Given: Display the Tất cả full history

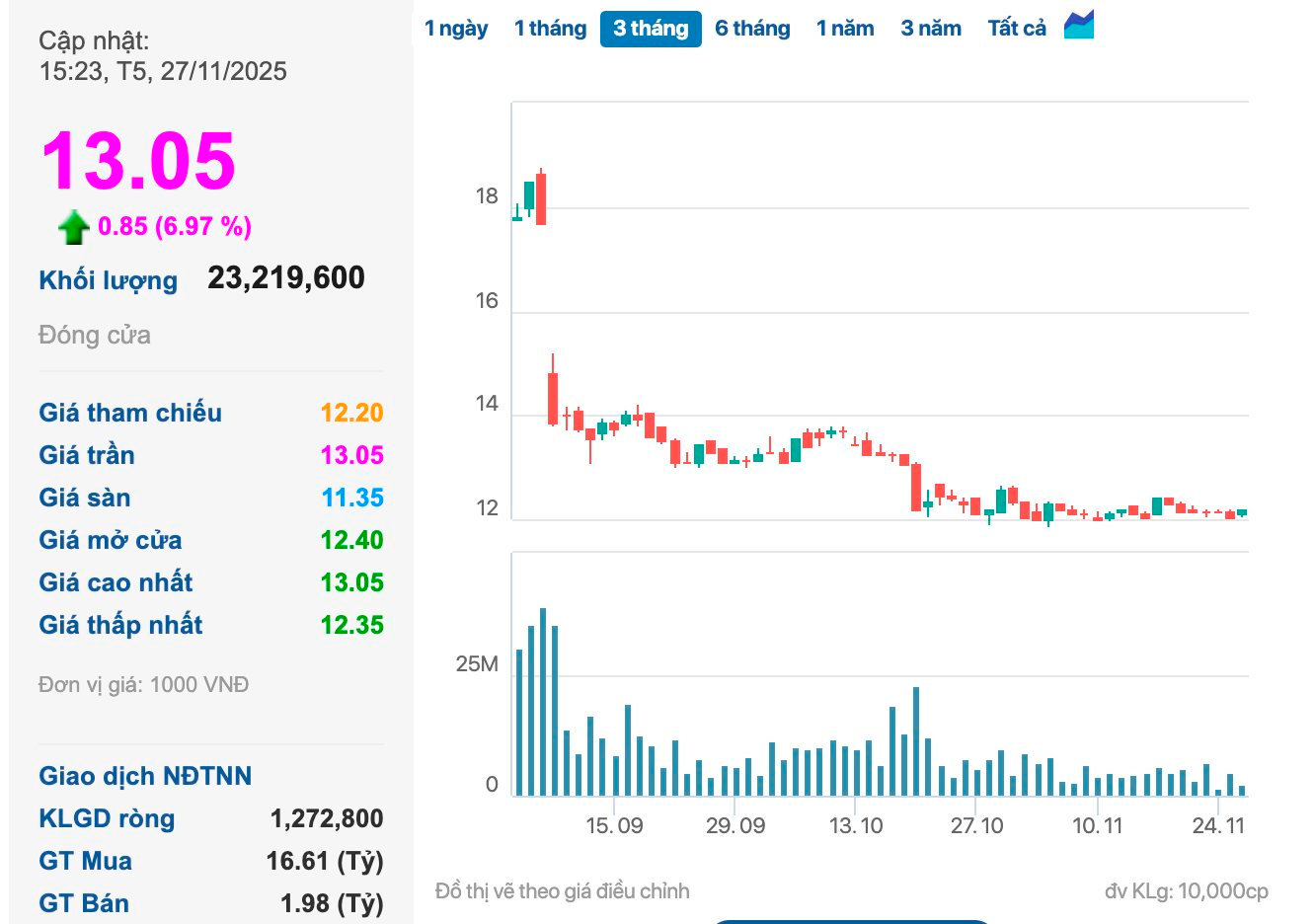Looking at the screenshot, I should (1017, 29).
